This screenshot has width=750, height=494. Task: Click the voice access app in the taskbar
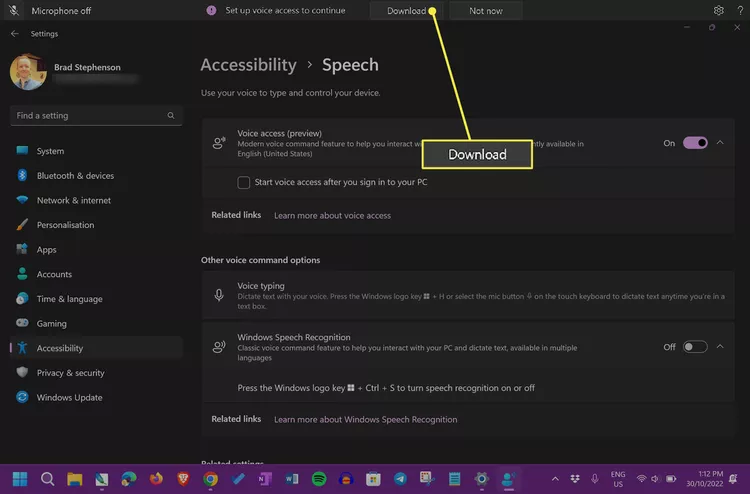click(x=508, y=478)
